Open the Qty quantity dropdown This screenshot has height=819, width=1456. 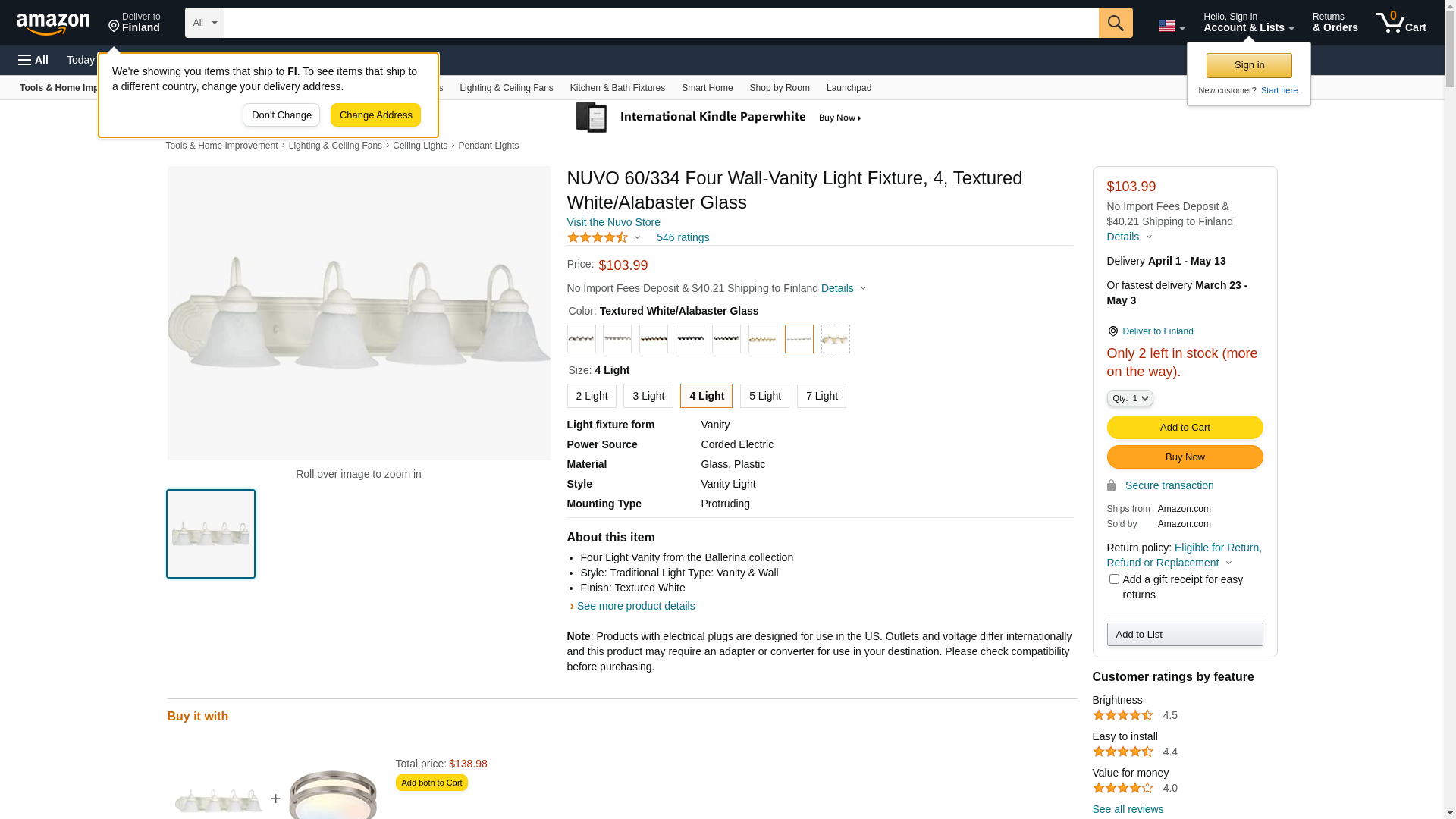(x=1129, y=398)
